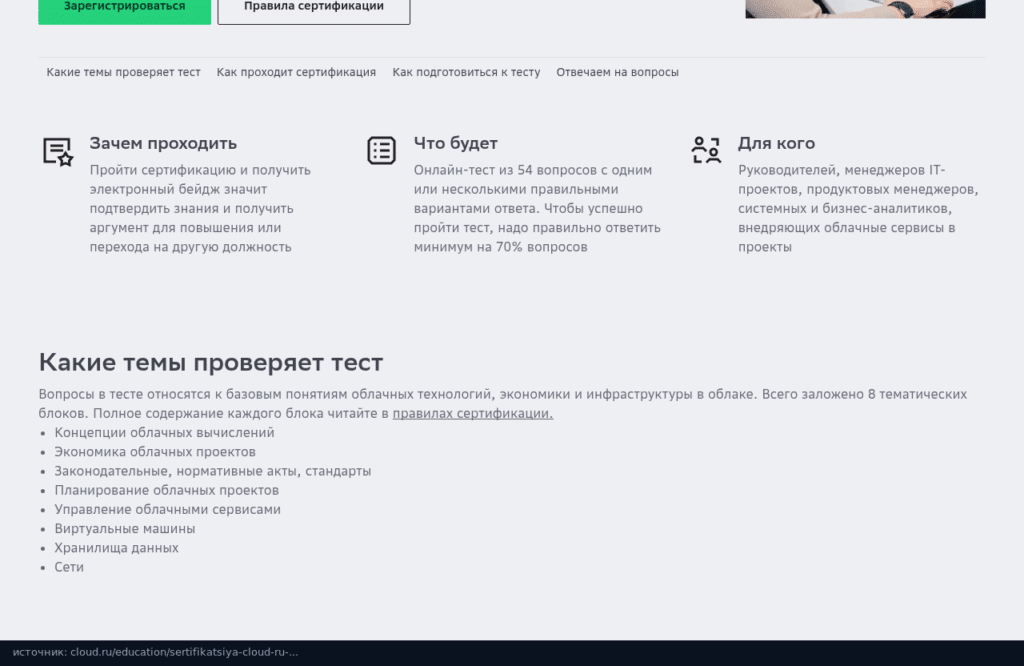This screenshot has height=666, width=1024.
Task: Select list item Концепции облачных вычислений
Action: tap(165, 433)
